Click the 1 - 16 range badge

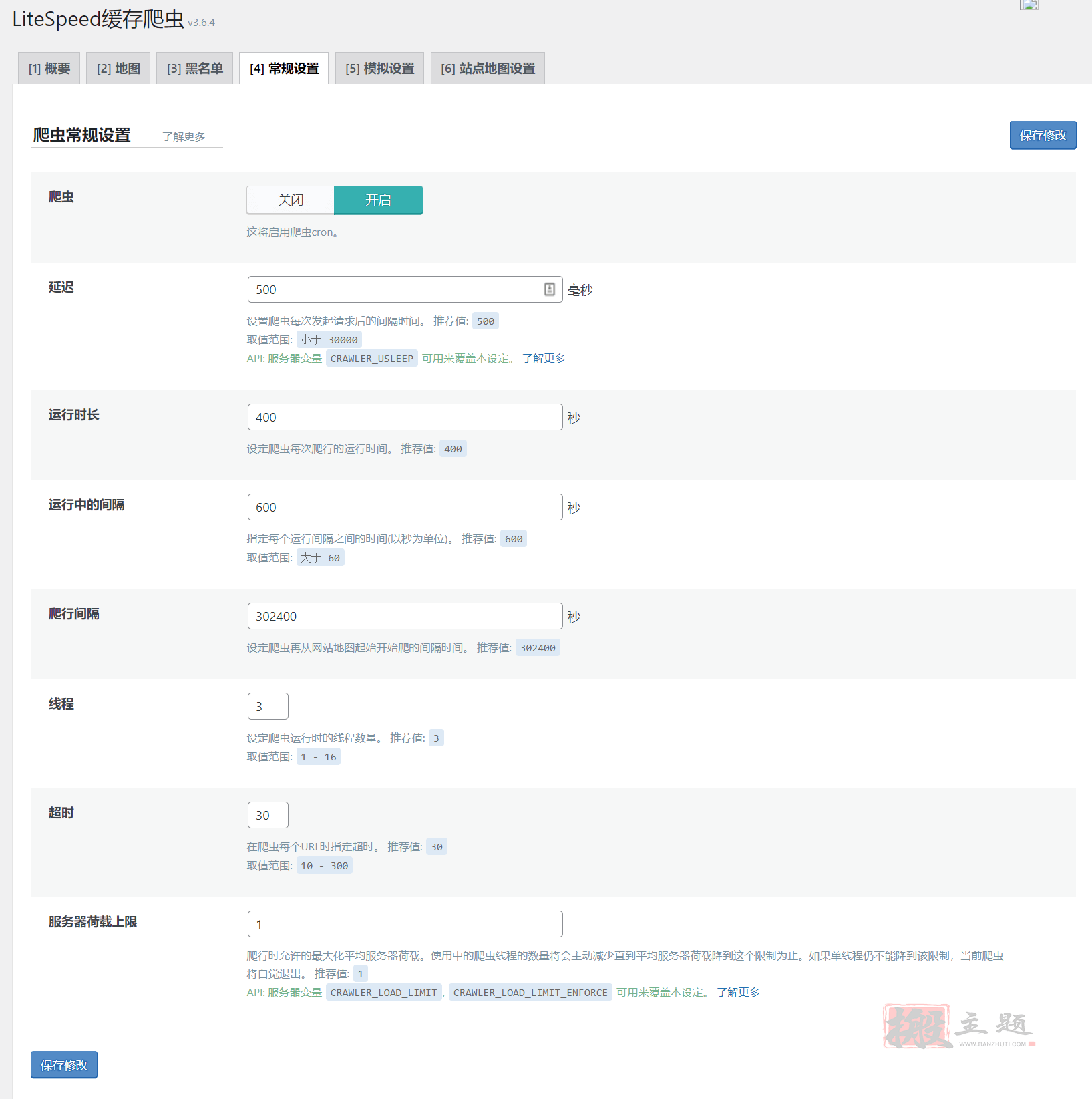point(319,756)
